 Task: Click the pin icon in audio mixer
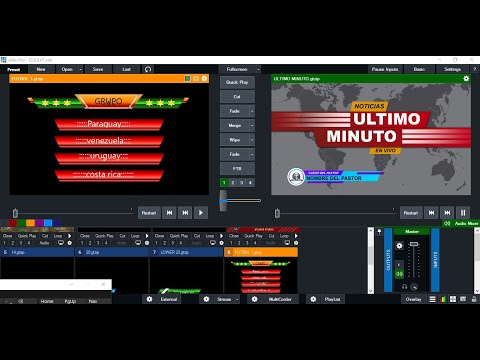[x=379, y=232]
